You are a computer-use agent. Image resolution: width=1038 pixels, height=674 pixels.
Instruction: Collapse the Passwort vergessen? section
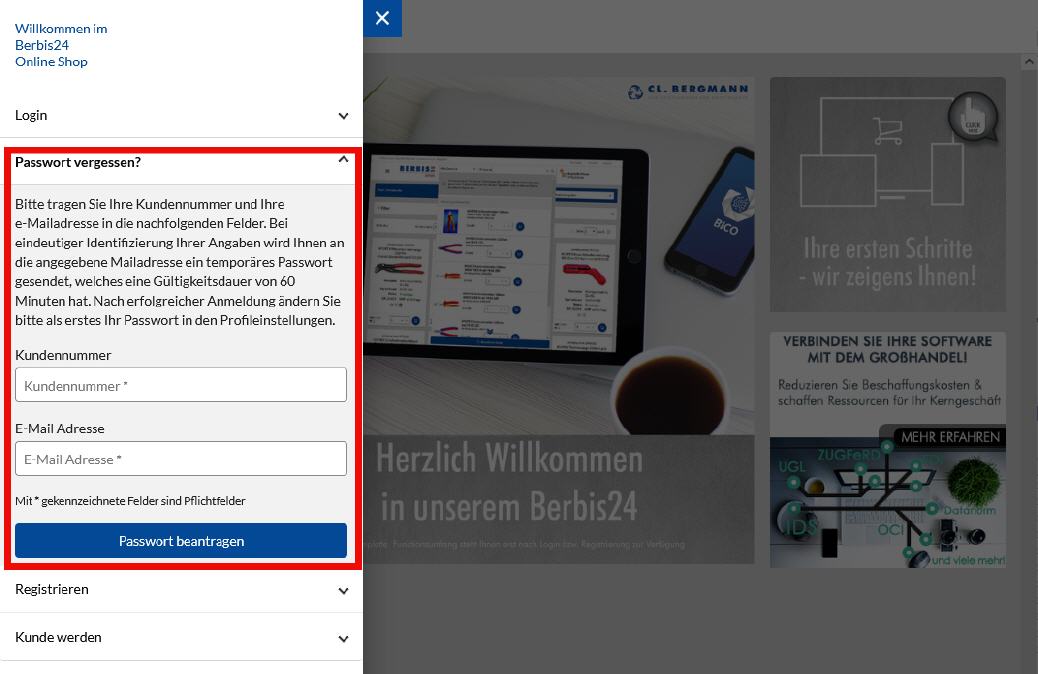(x=343, y=159)
